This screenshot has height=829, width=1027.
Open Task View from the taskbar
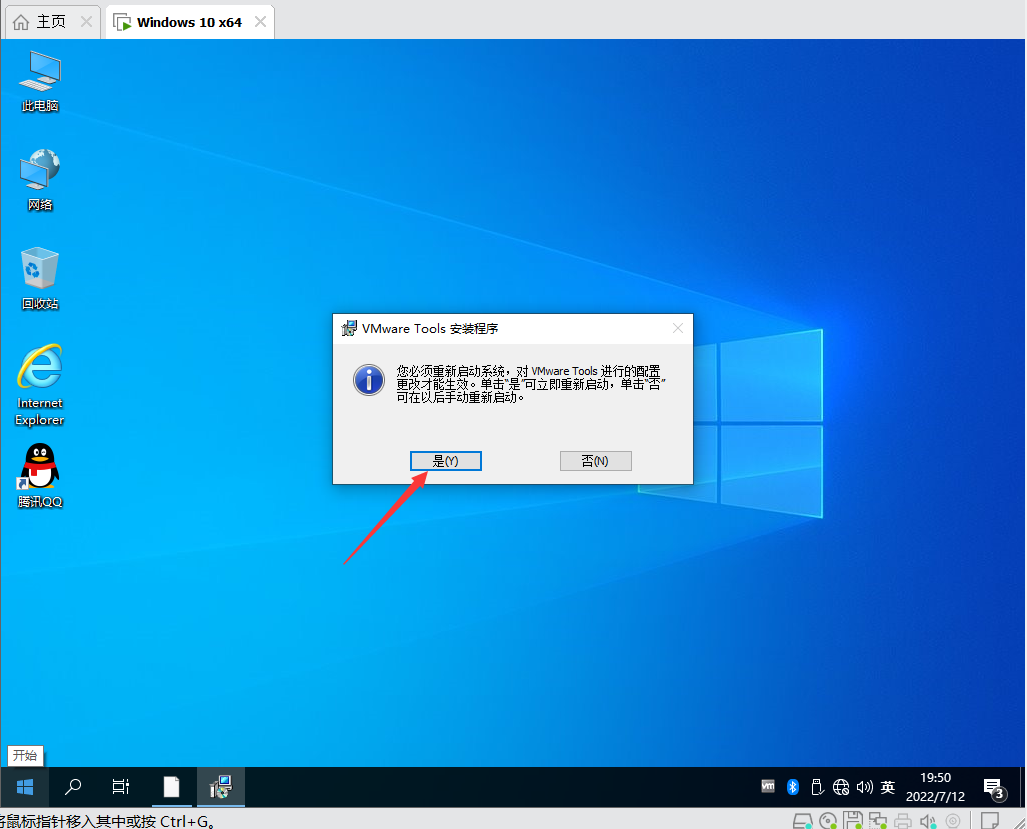[x=121, y=786]
